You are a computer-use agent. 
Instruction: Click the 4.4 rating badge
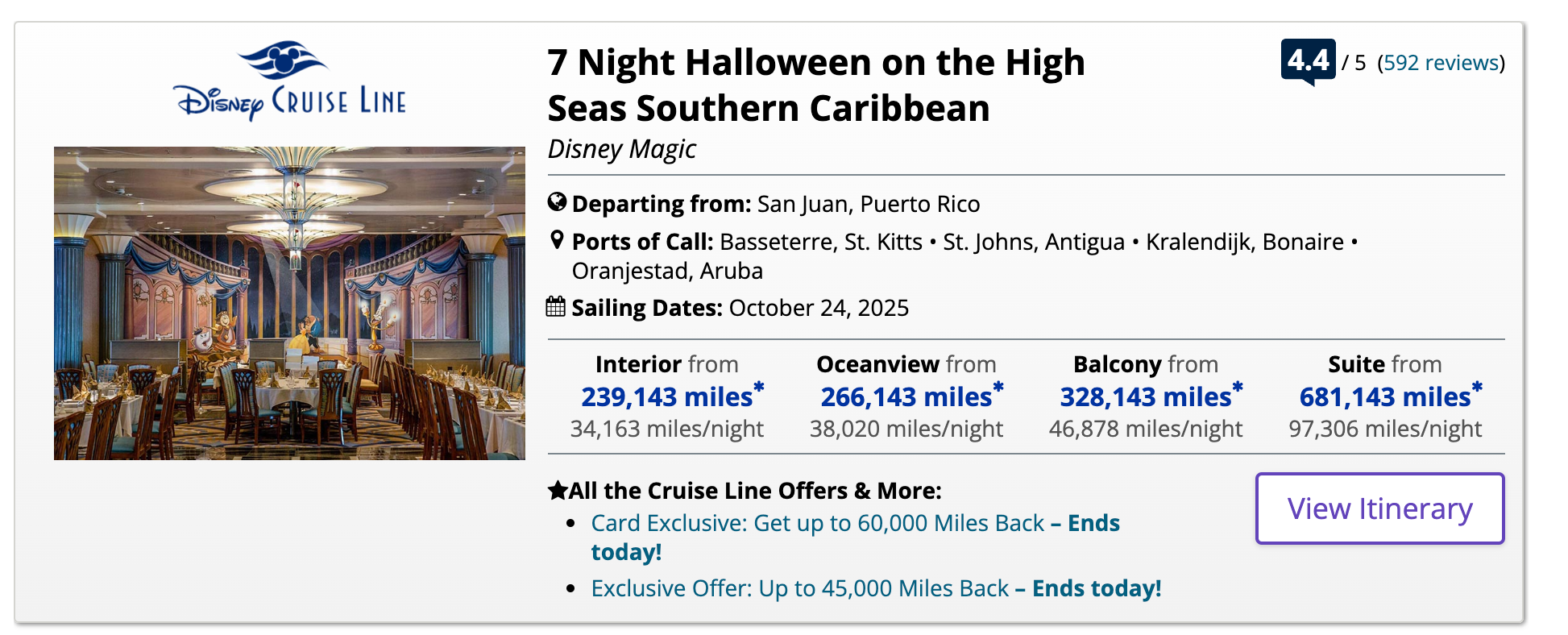1308,60
